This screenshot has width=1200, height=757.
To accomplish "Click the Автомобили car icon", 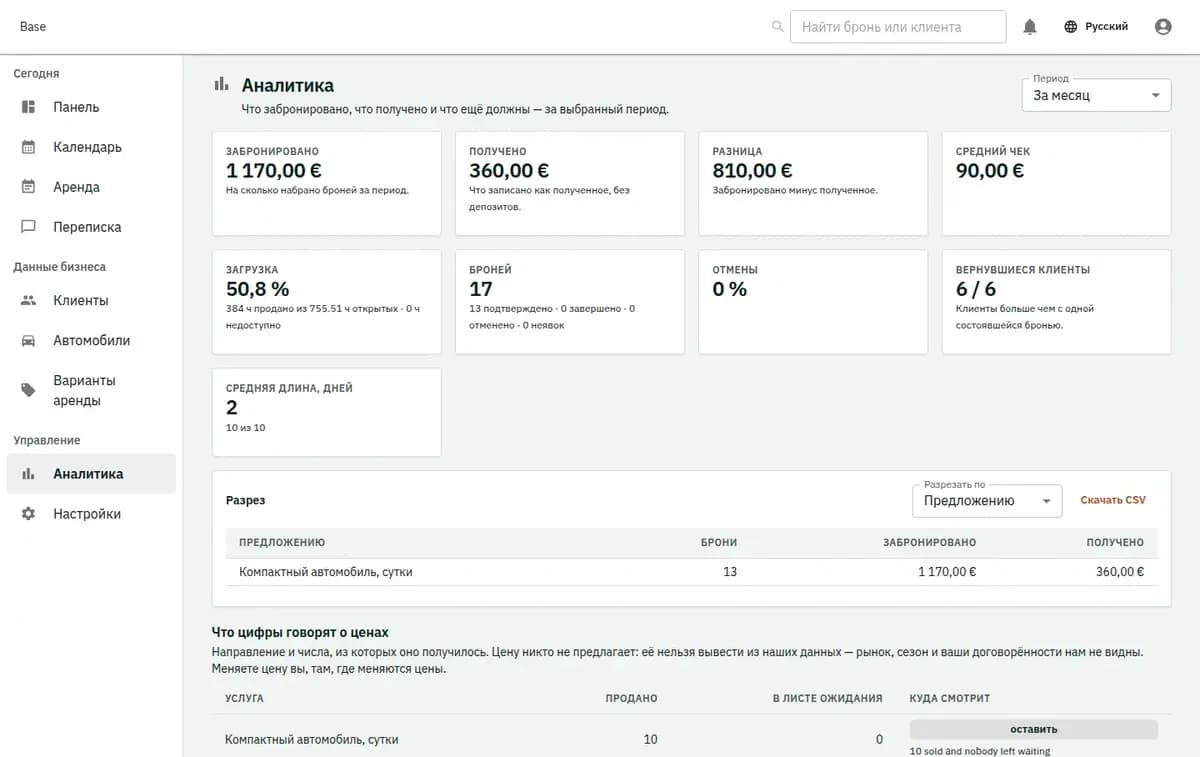I will [28, 340].
